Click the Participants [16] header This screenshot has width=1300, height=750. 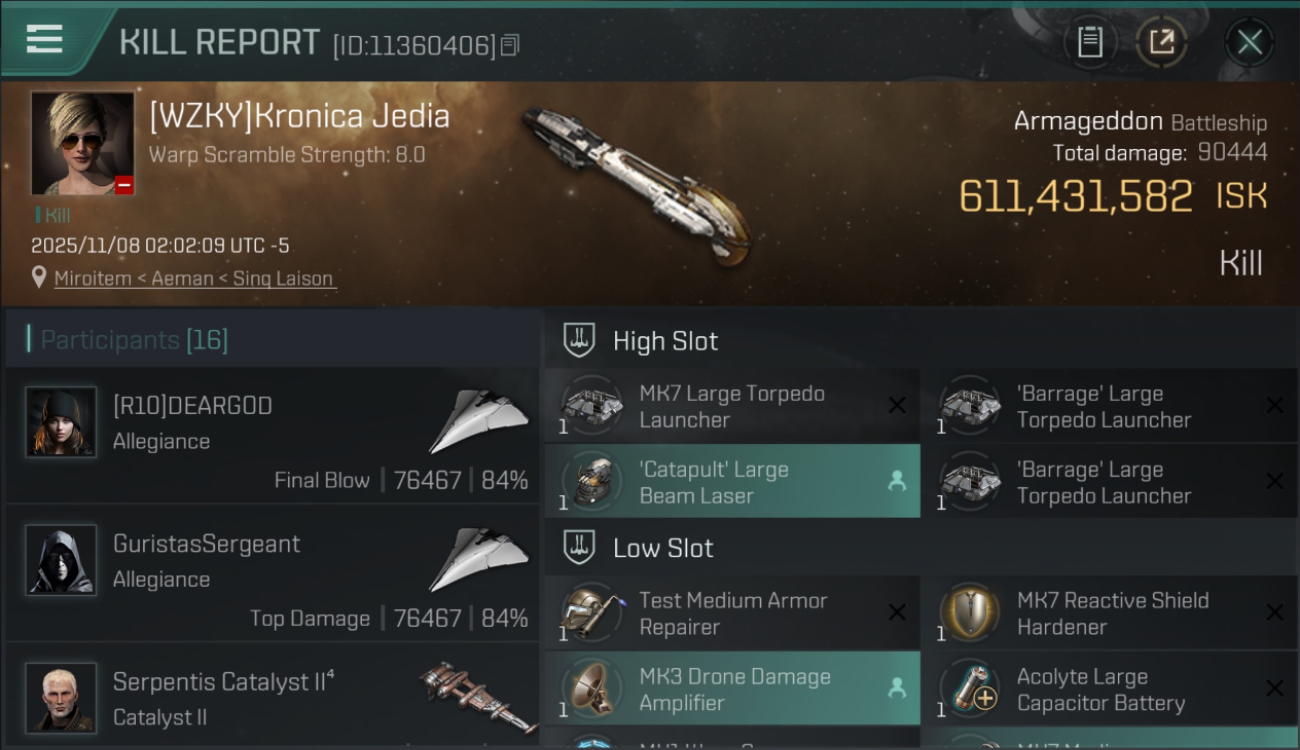tap(134, 340)
